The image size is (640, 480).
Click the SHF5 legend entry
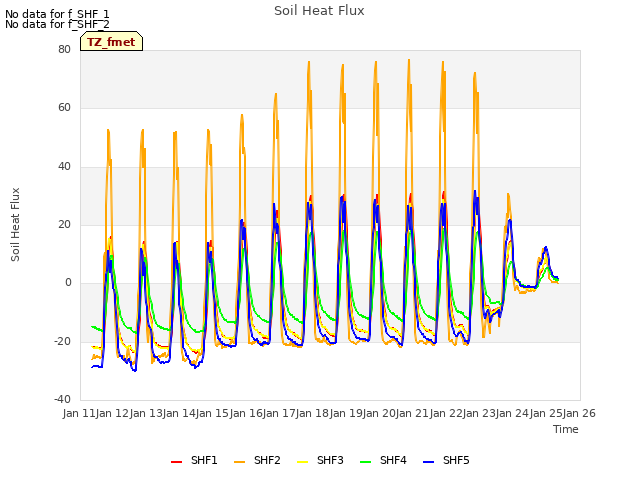pyautogui.click(x=447, y=460)
